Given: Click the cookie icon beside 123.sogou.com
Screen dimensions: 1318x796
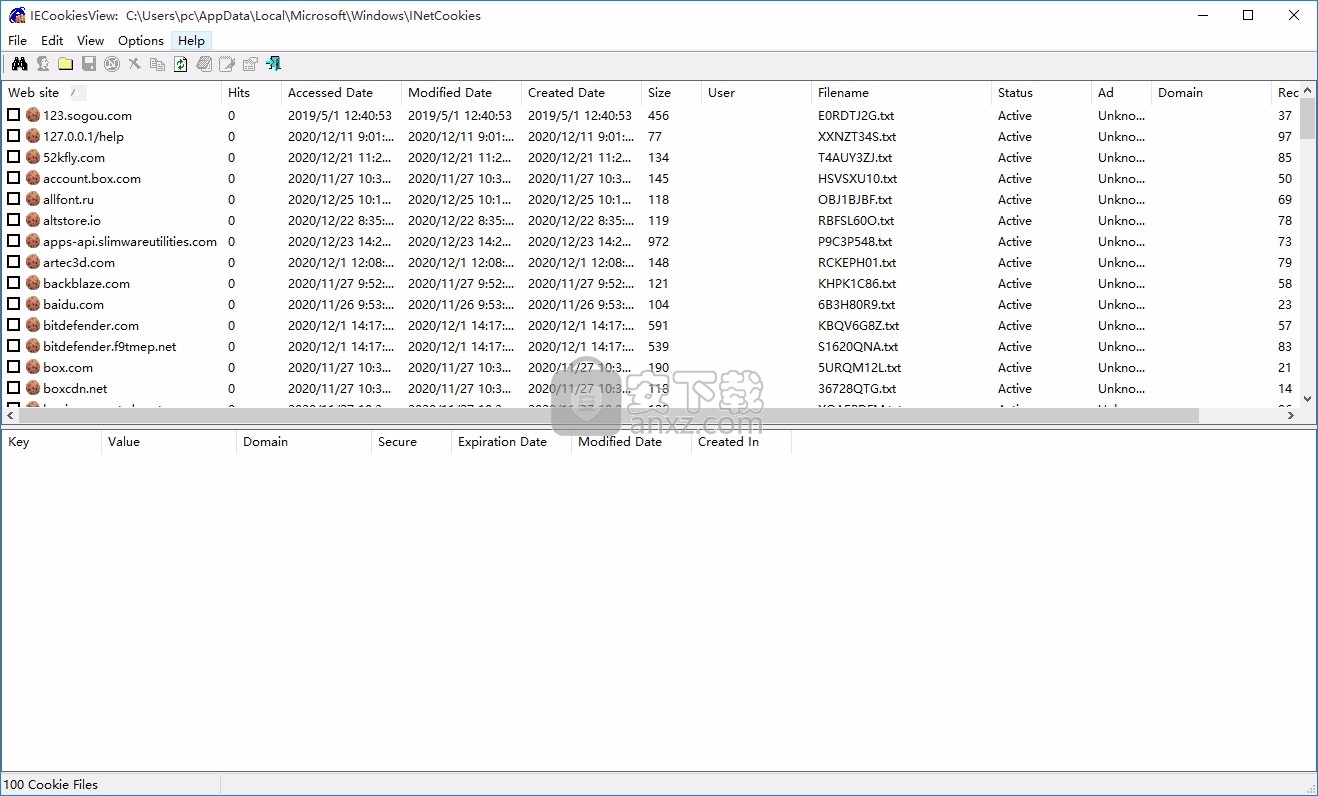Looking at the screenshot, I should (32, 115).
